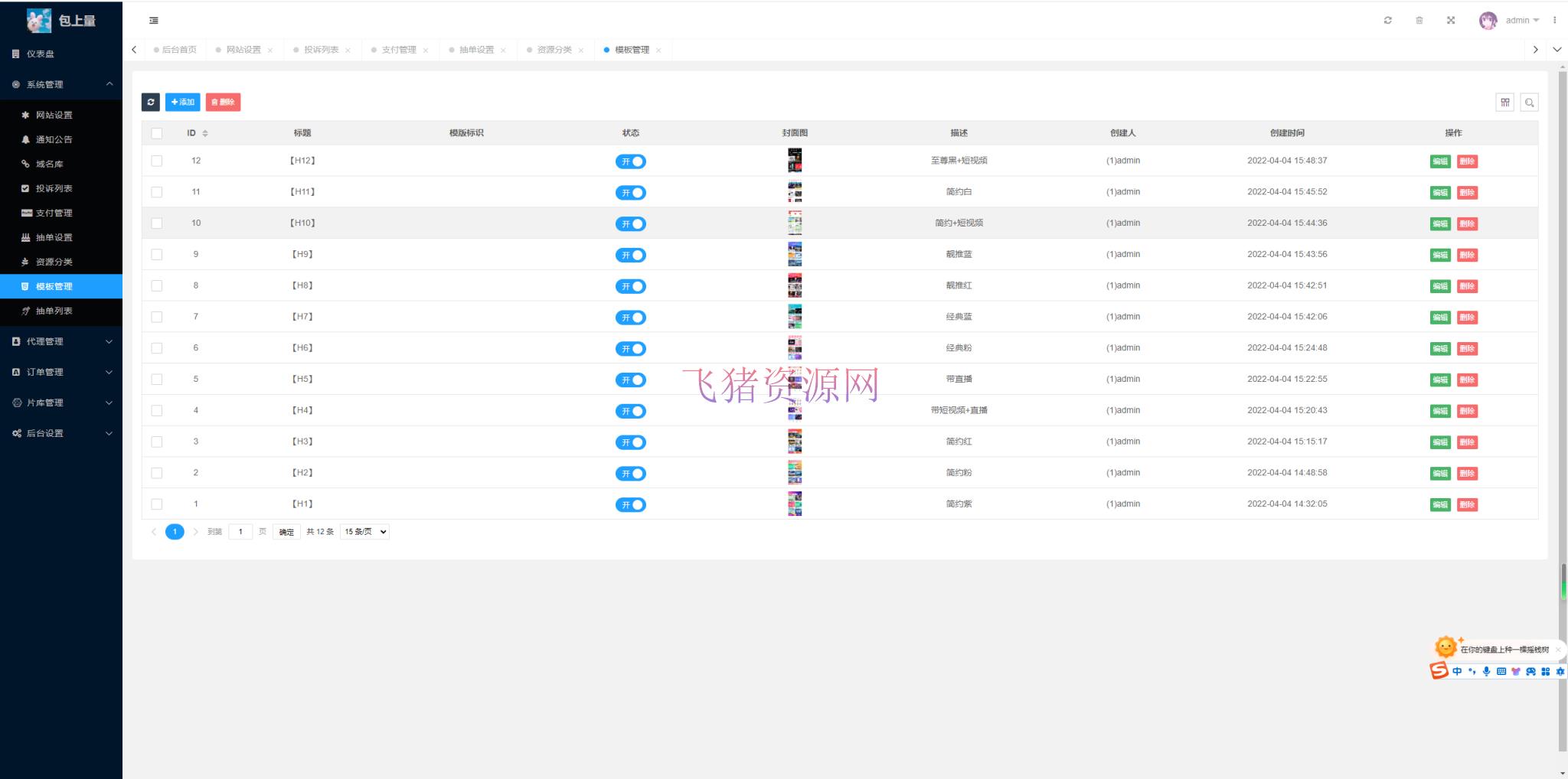
Task: Click the Sogou input method S logo
Action: [1439, 671]
